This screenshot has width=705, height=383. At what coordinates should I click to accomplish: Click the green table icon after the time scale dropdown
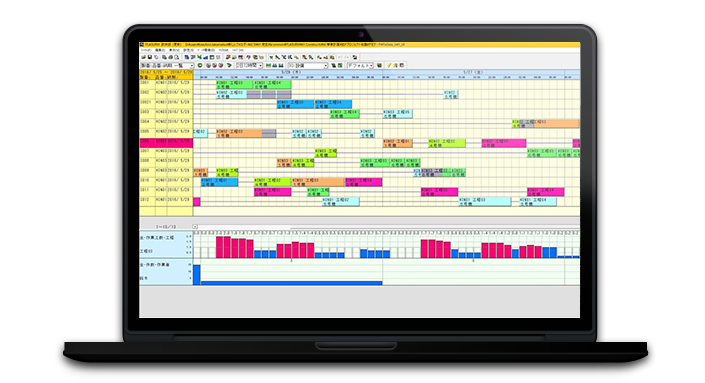pos(268,66)
